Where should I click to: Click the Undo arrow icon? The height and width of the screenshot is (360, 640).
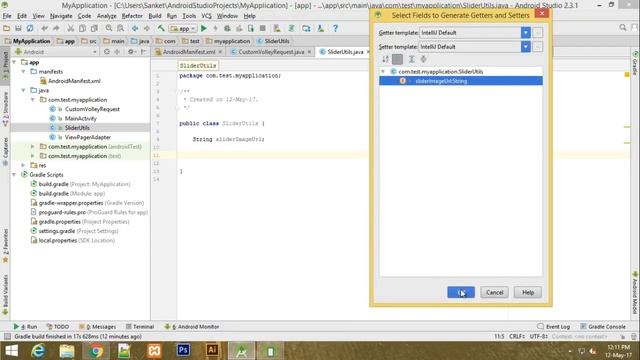(44, 28)
